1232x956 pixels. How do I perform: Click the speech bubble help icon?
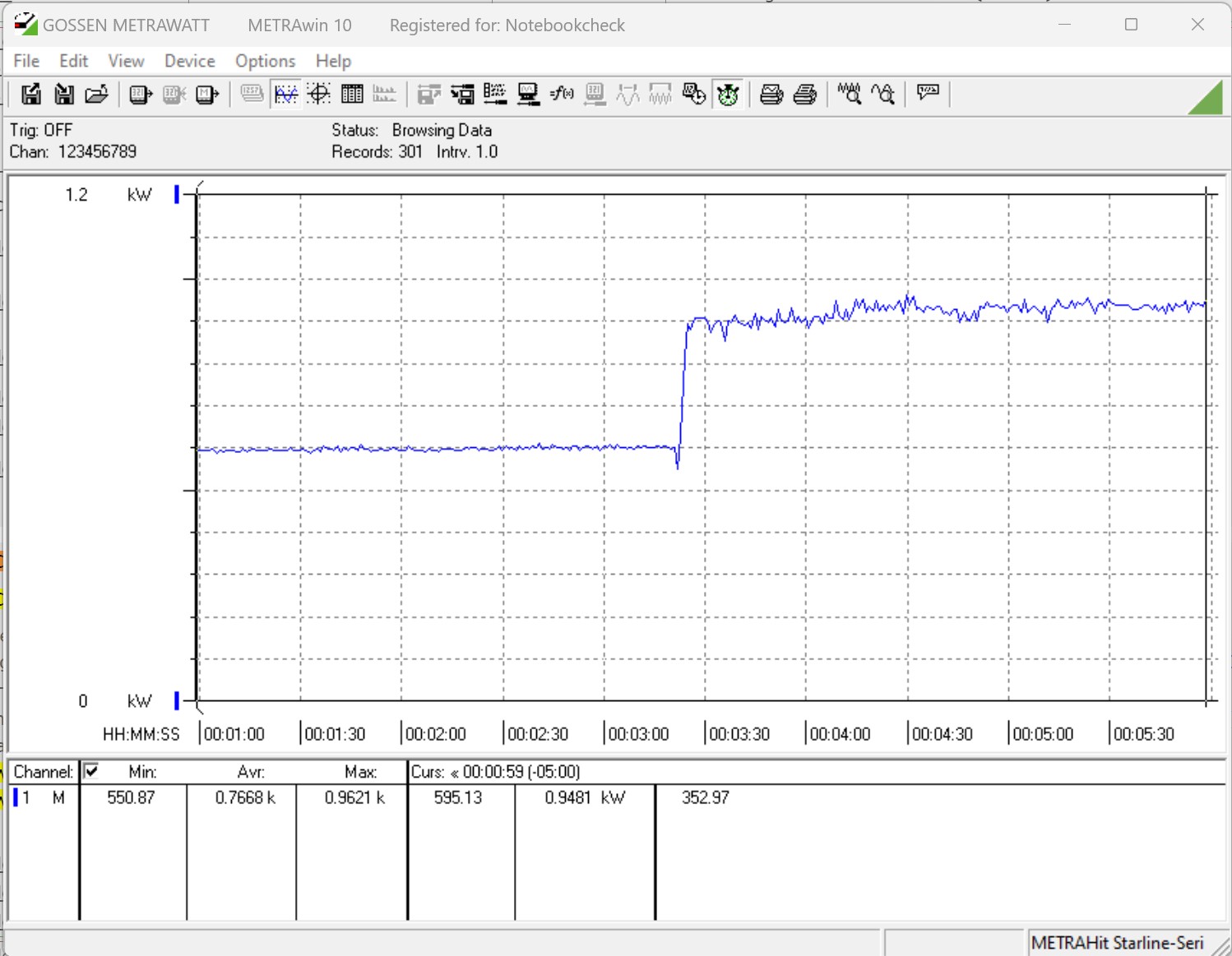click(x=928, y=93)
